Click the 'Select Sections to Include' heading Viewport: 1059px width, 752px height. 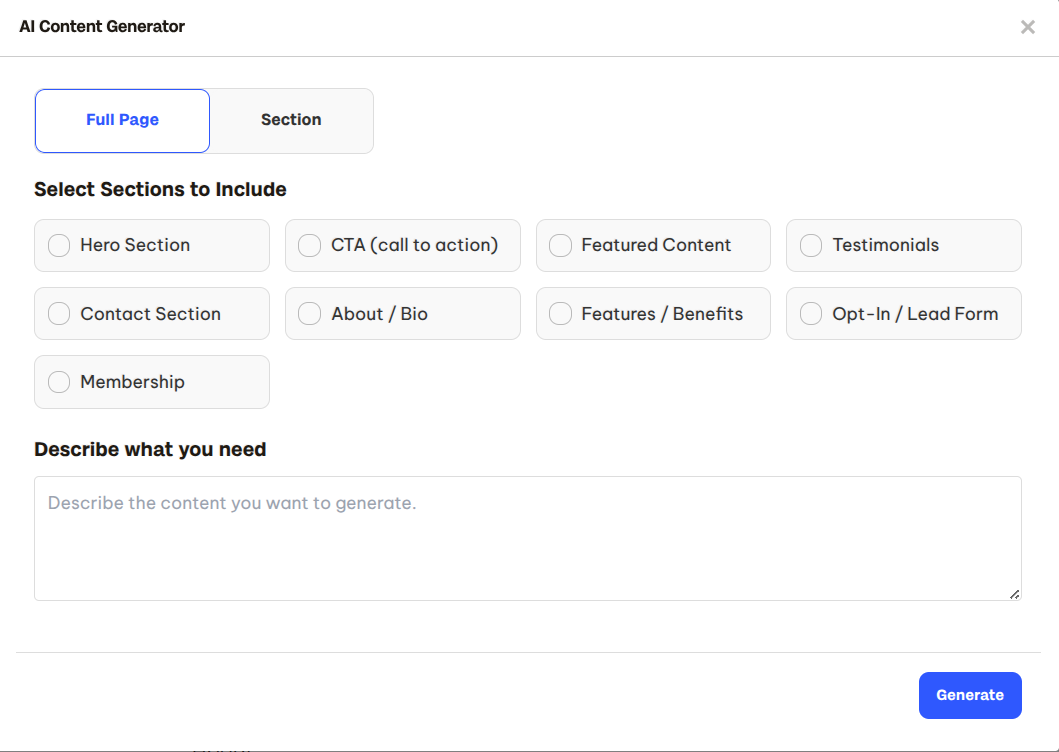160,189
